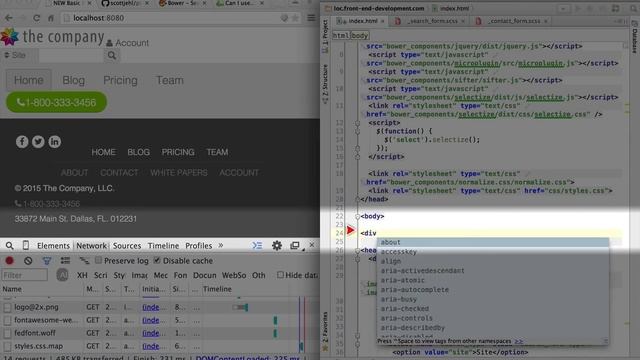
Task: Open the Timeline tab
Action: 163,246
